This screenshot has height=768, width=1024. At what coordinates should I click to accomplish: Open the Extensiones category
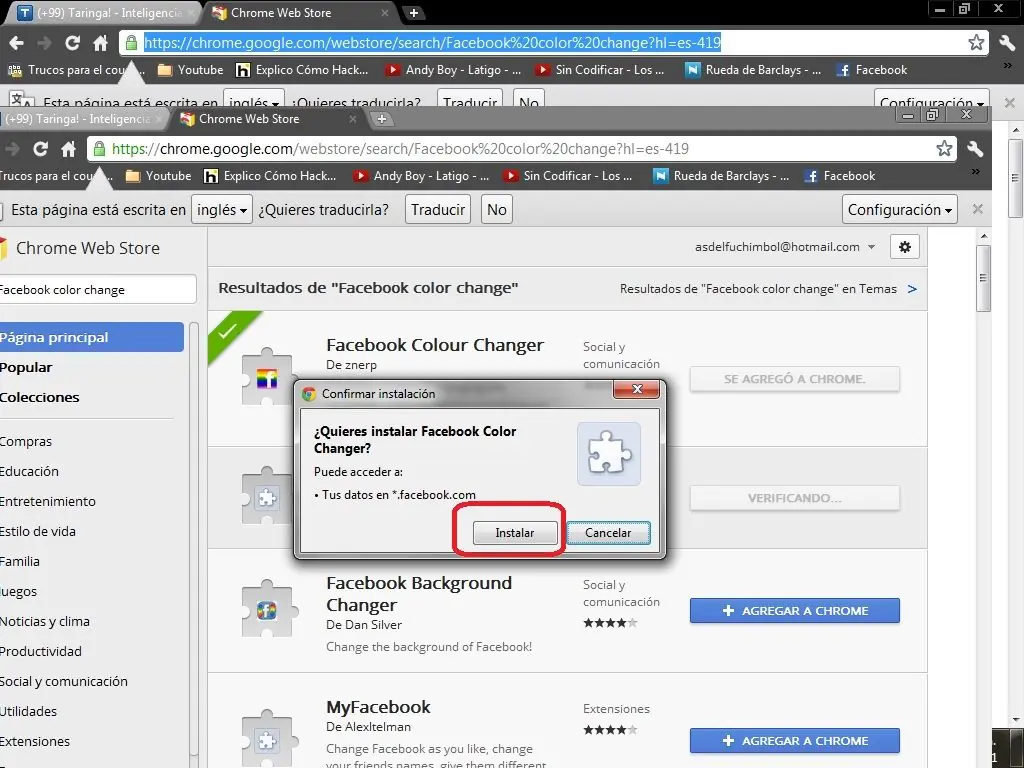point(35,742)
